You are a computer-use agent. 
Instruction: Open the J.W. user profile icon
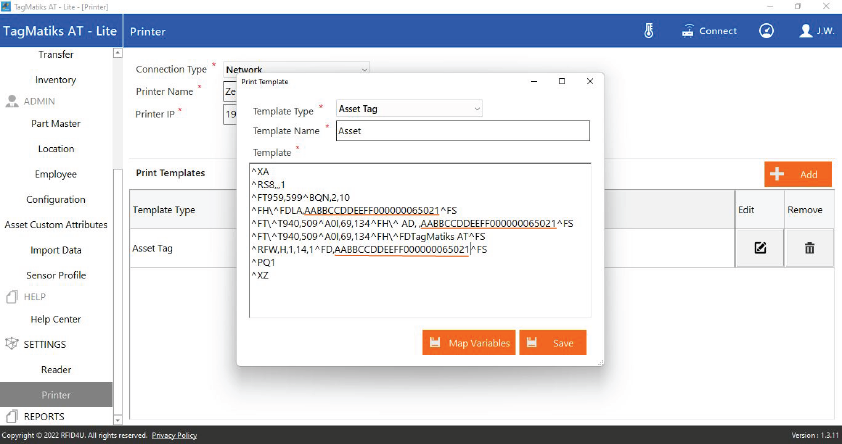[x=806, y=31]
